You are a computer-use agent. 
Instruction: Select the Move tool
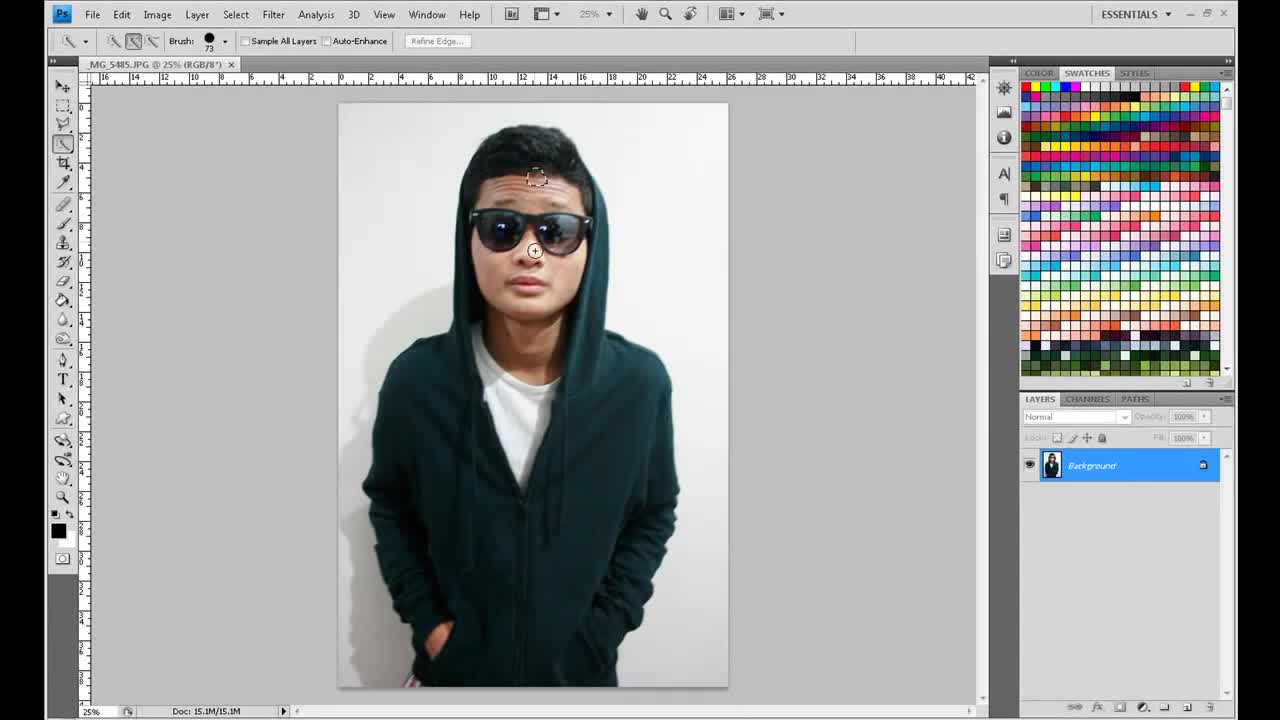point(63,86)
